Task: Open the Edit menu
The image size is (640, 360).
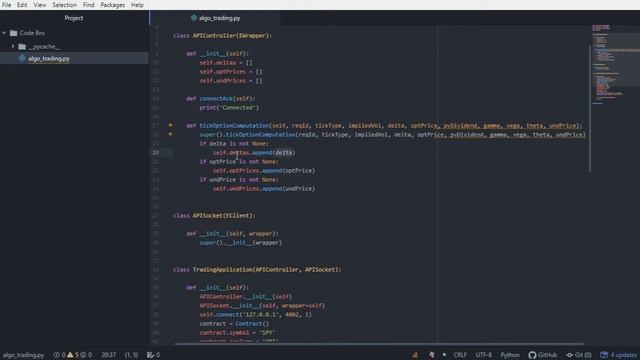Action: click(x=22, y=5)
